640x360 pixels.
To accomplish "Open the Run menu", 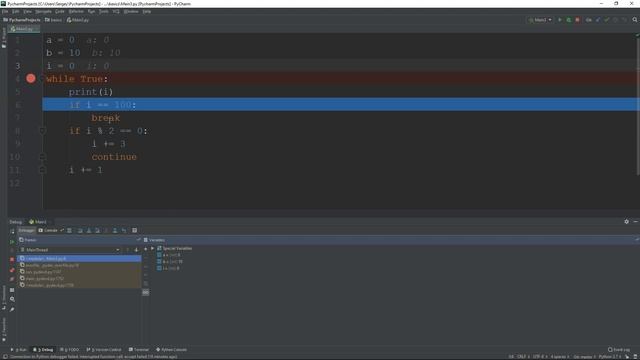I will (91, 11).
